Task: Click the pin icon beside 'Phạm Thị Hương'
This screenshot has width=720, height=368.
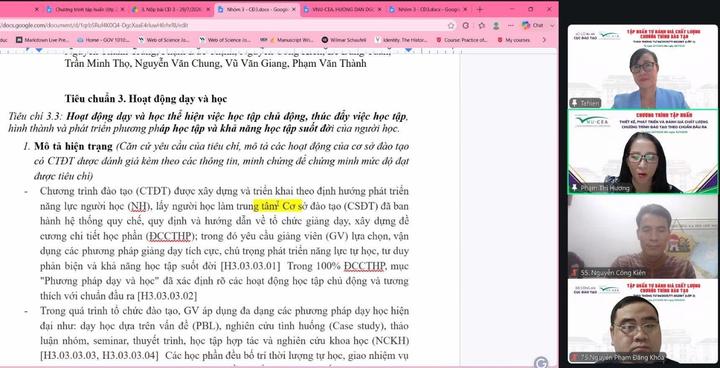Action: point(574,188)
